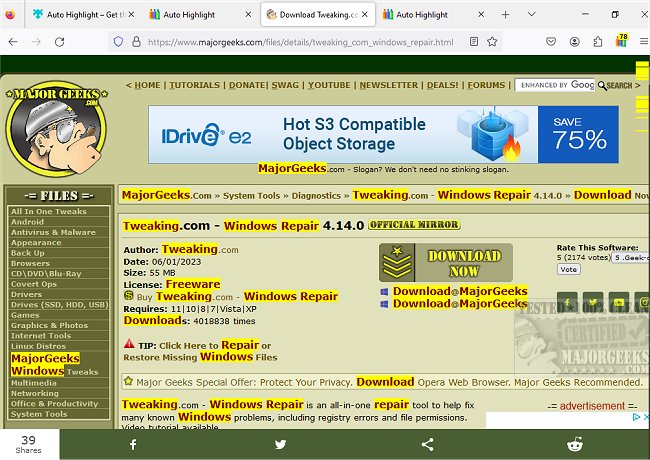Image resolution: width=650 pixels, height=460 pixels.
Task: Go back using the browser back arrow
Action: click(13, 41)
